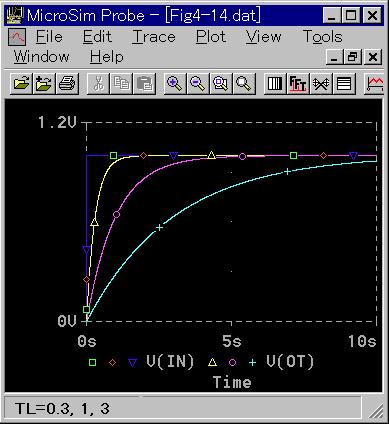Click the Cut scissors icon
This screenshot has width=389, height=424.
coord(98,83)
